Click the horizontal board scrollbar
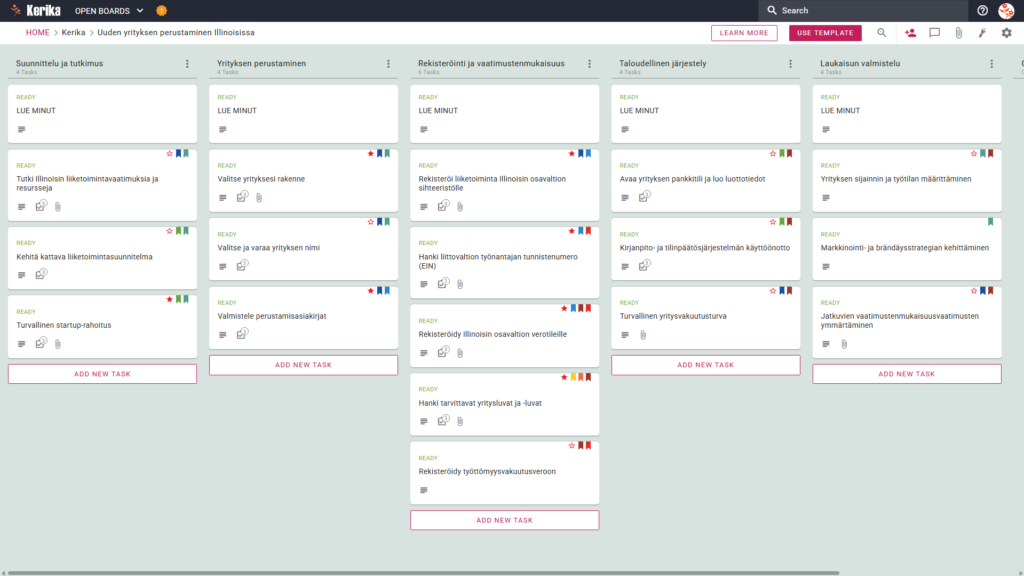Viewport: 1024px width, 576px height. 423,573
